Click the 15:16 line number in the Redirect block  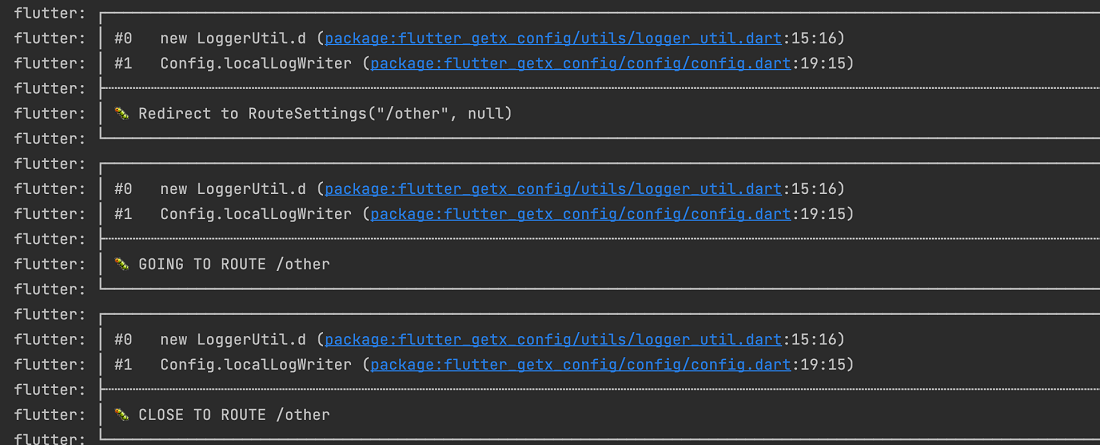pyautogui.click(x=812, y=38)
